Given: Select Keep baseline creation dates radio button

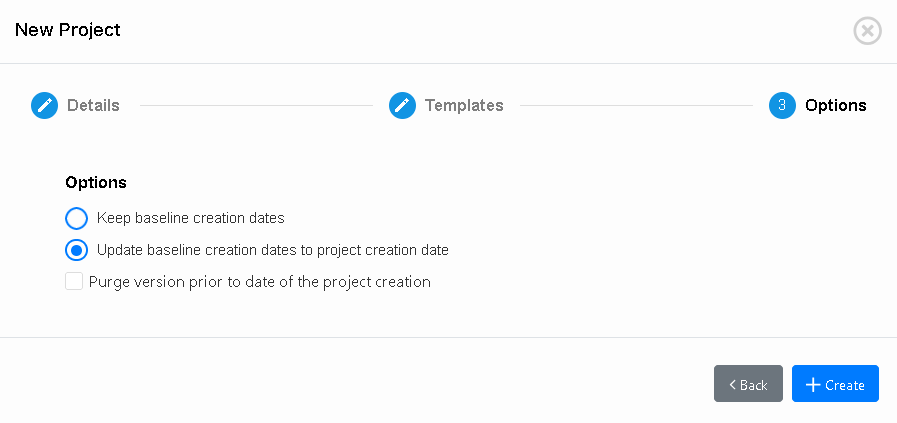Looking at the screenshot, I should [x=77, y=218].
